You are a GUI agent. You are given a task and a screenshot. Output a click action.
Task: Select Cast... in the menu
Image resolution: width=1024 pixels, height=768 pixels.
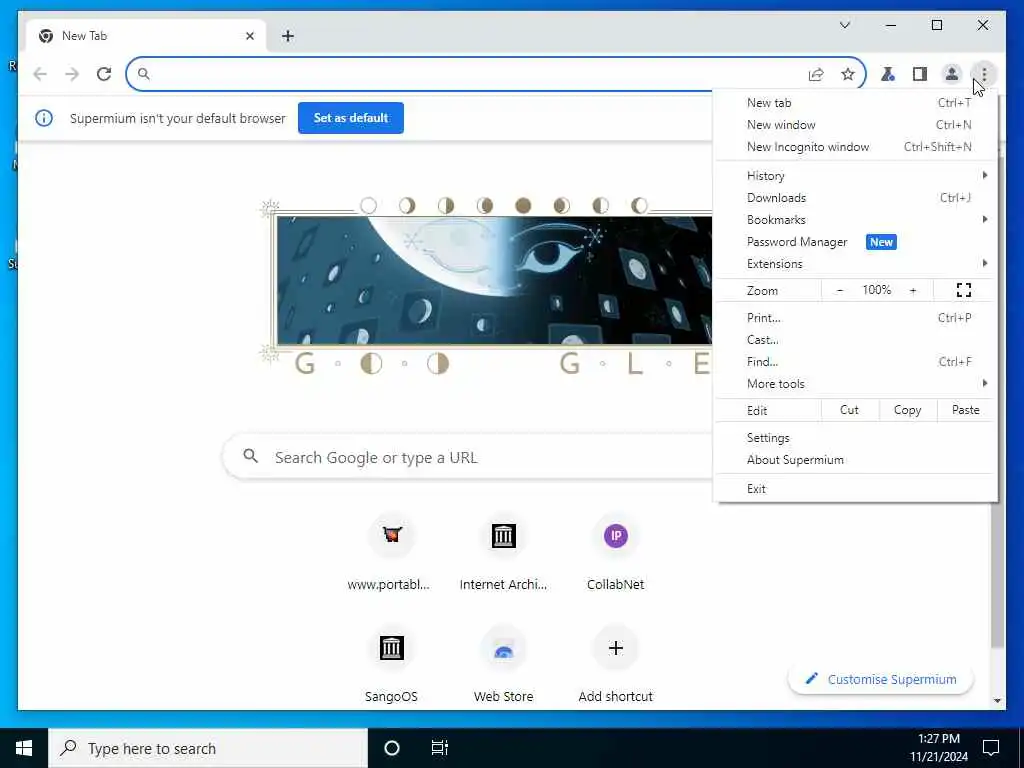856,340
